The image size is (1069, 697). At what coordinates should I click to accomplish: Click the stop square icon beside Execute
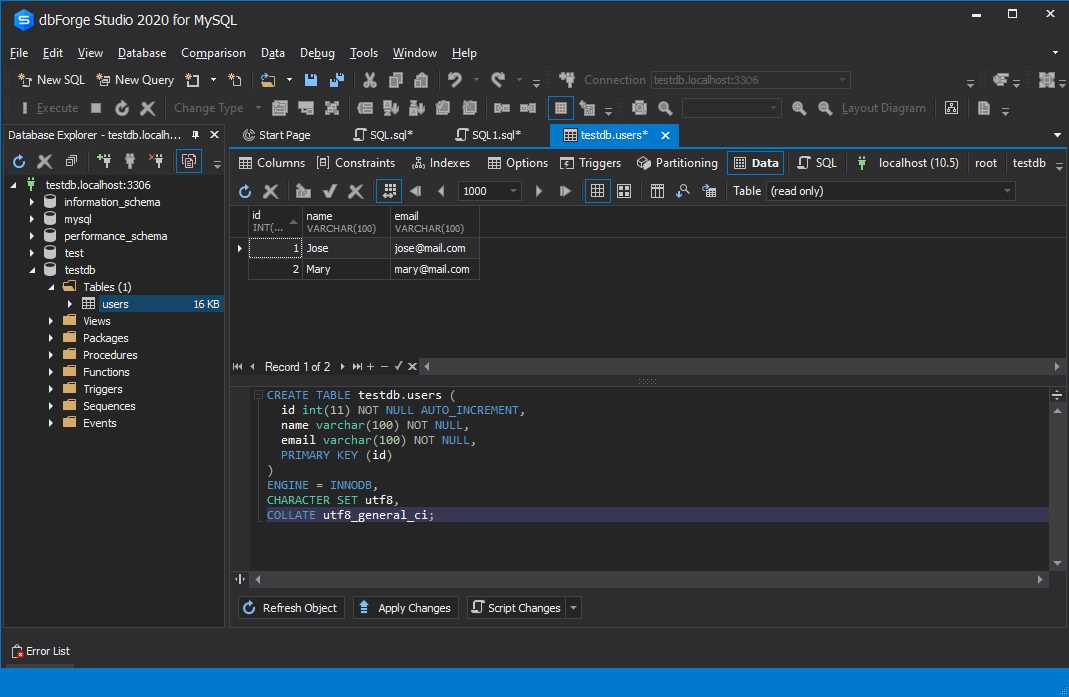click(x=96, y=108)
